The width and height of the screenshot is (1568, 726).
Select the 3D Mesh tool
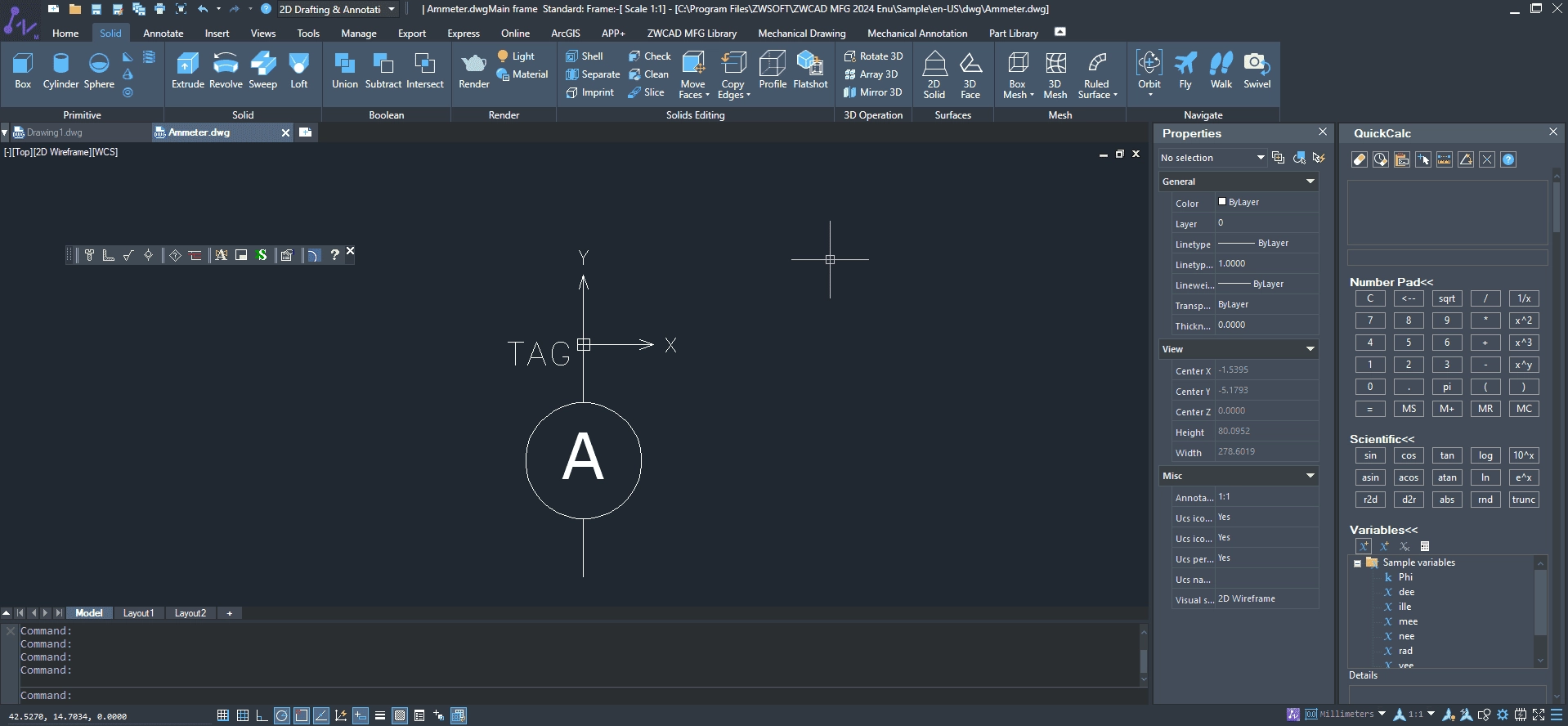1055,75
